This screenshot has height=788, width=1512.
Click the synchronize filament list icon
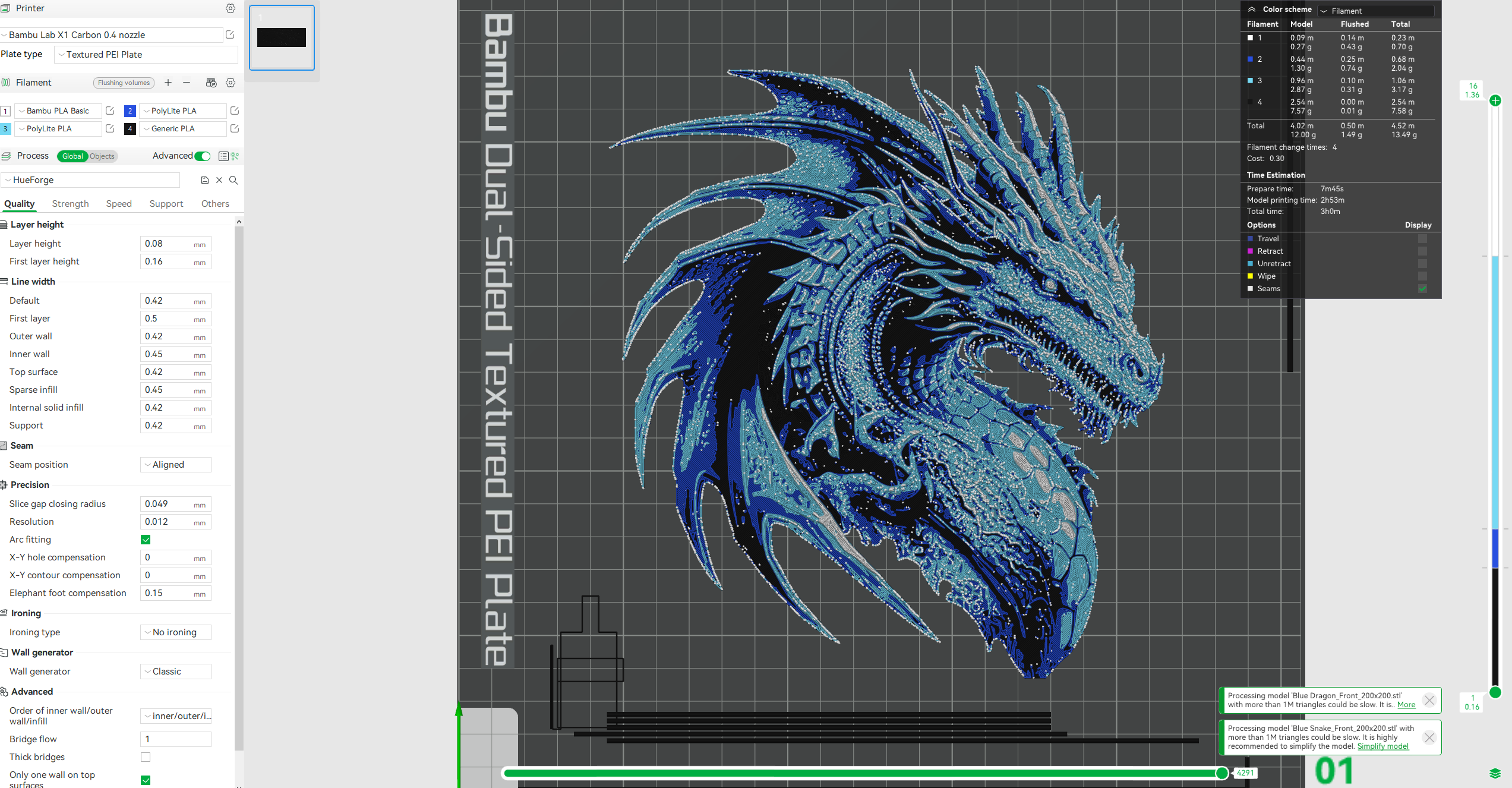click(211, 83)
